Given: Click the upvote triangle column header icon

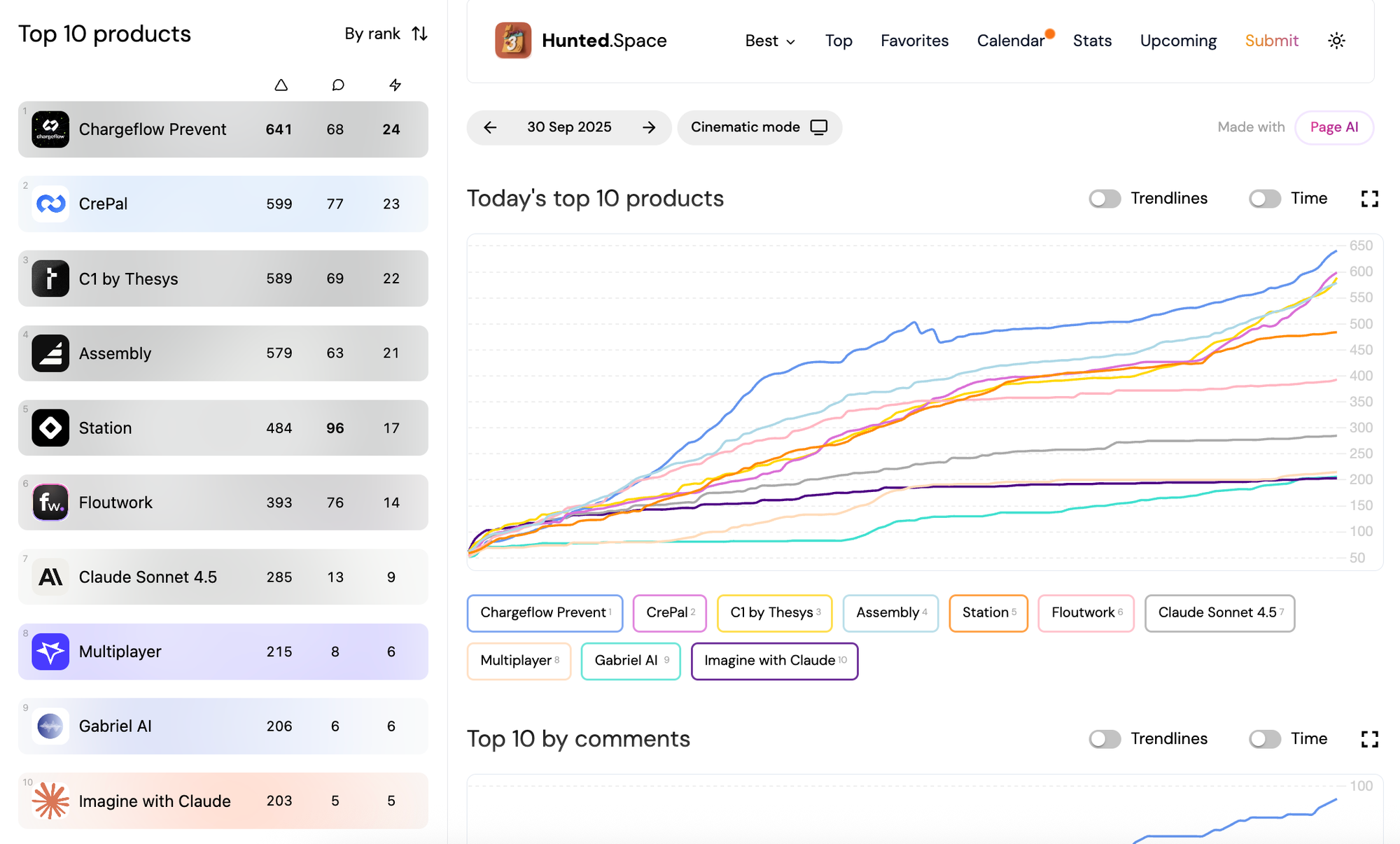Looking at the screenshot, I should click(281, 84).
